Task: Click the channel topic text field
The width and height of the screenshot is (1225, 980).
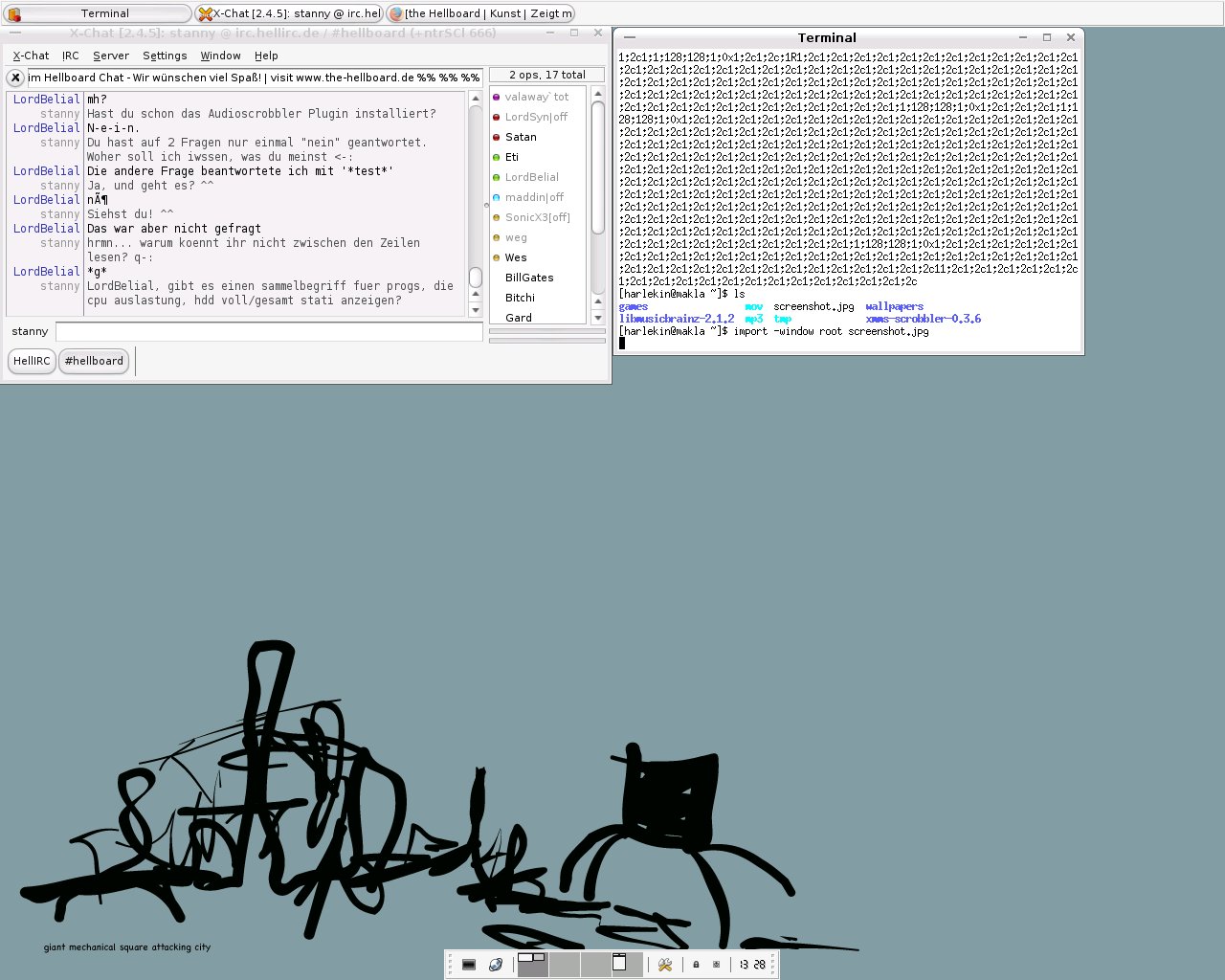Action: [255, 78]
